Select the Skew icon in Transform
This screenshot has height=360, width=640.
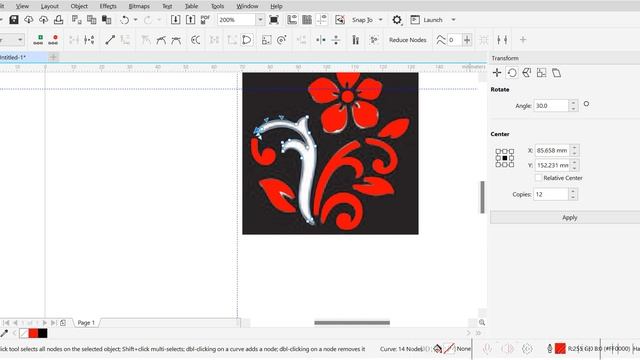[556, 73]
